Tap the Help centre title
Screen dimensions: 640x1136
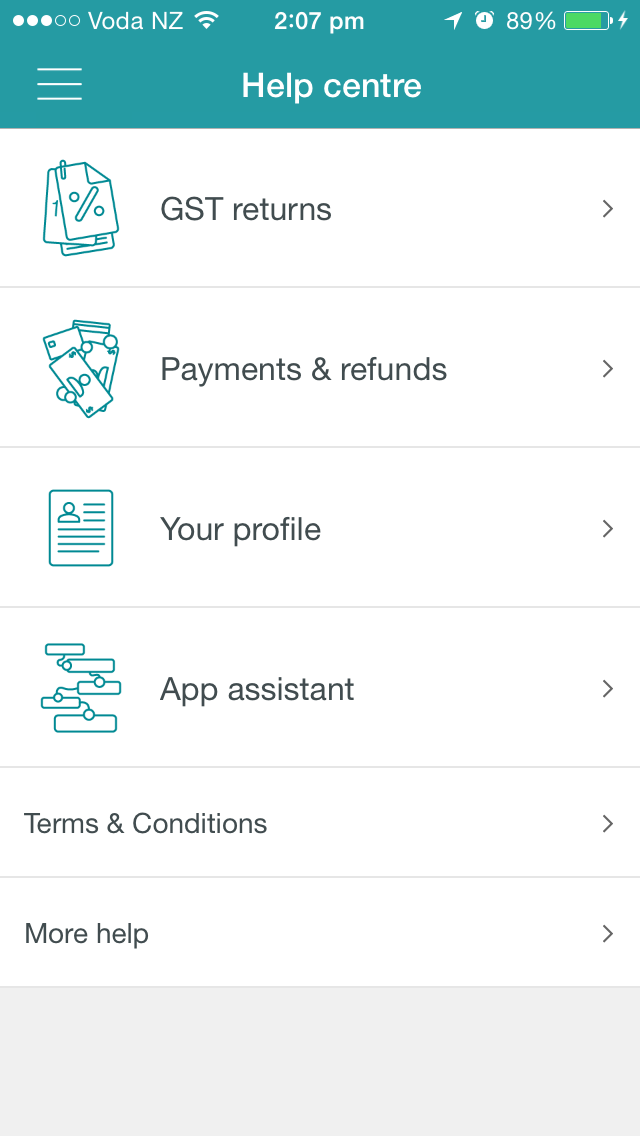(331, 85)
